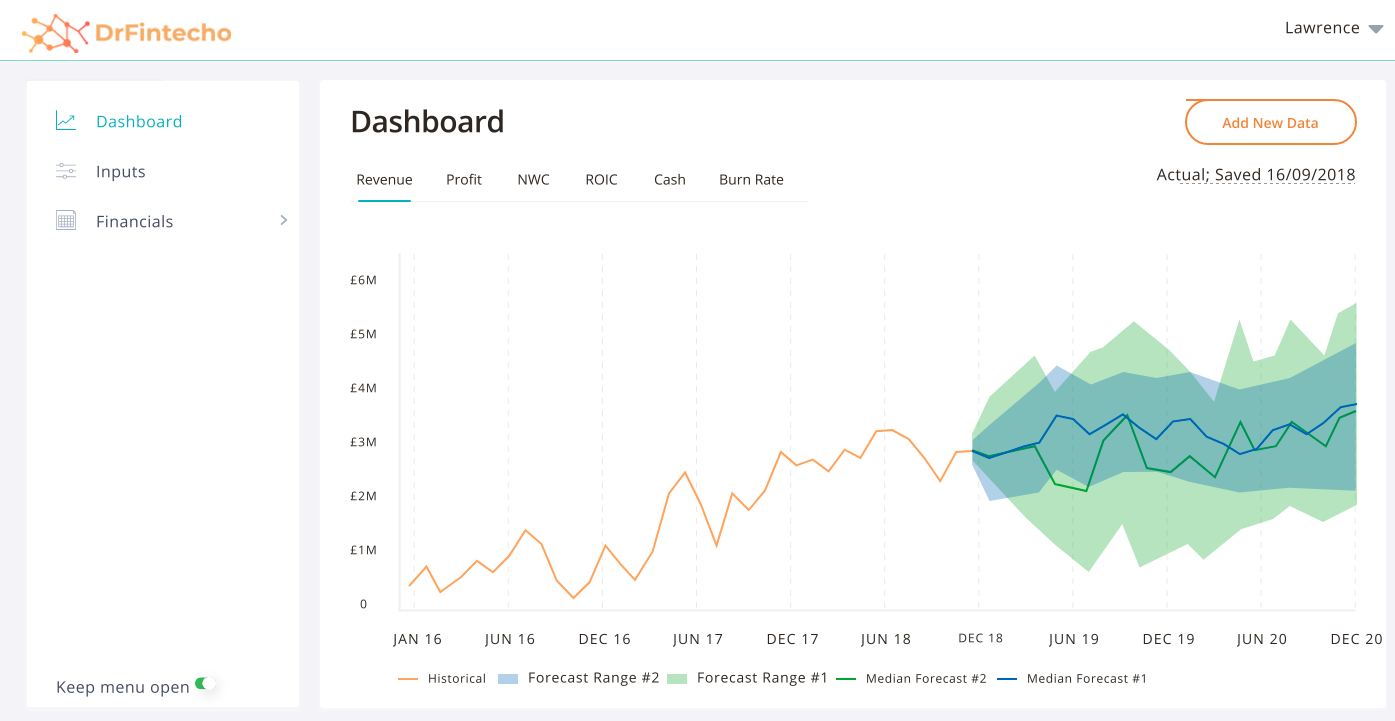View the ROIC tab
Screen dimensions: 1395x721
(601, 180)
